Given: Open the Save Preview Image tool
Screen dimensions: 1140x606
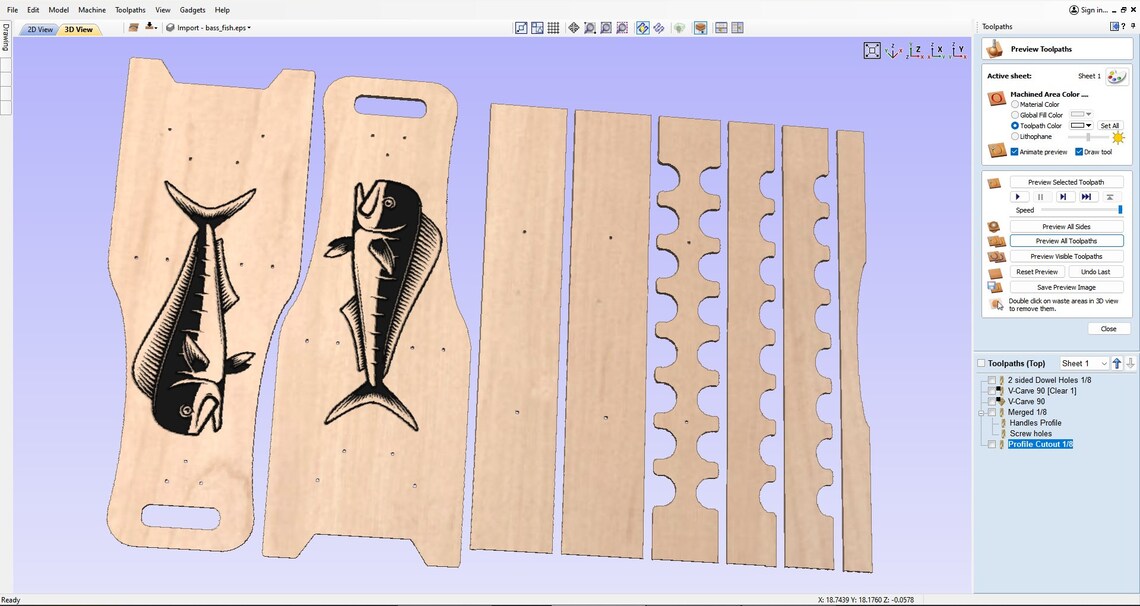Looking at the screenshot, I should pos(1066,287).
